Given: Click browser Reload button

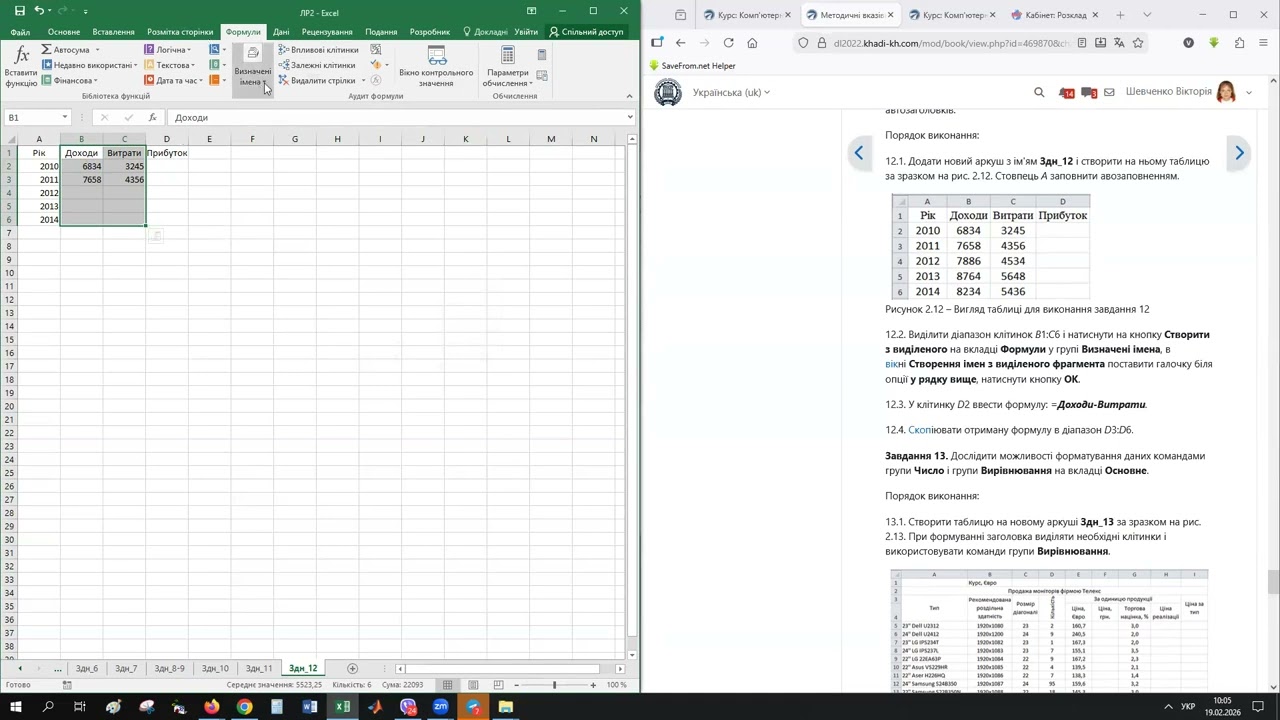Looking at the screenshot, I should click(x=728, y=43).
